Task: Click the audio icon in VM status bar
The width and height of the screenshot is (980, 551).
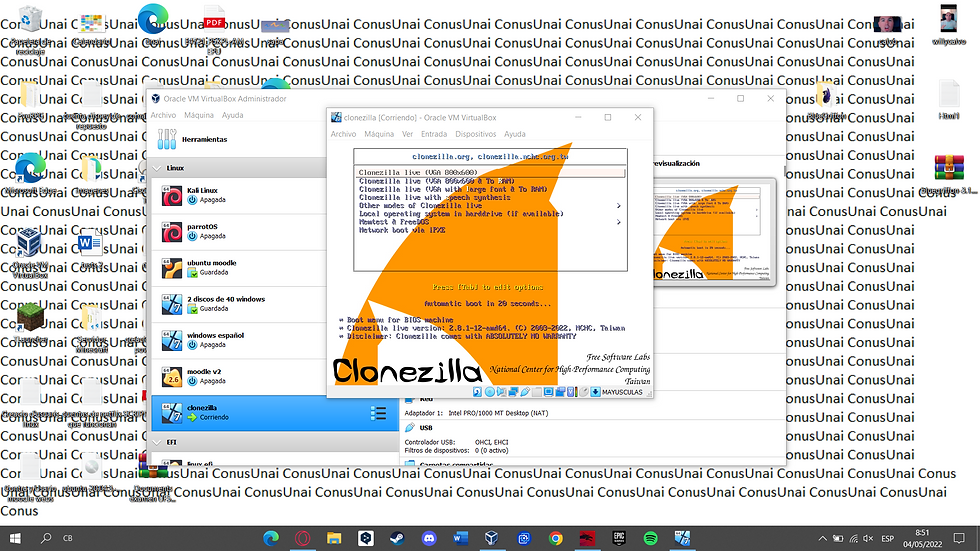Action: click(x=501, y=392)
